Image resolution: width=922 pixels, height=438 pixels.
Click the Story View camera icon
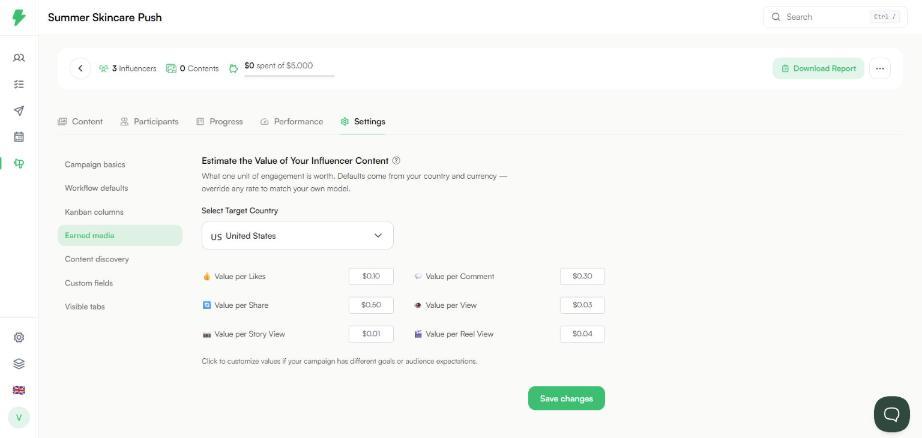pyautogui.click(x=206, y=335)
